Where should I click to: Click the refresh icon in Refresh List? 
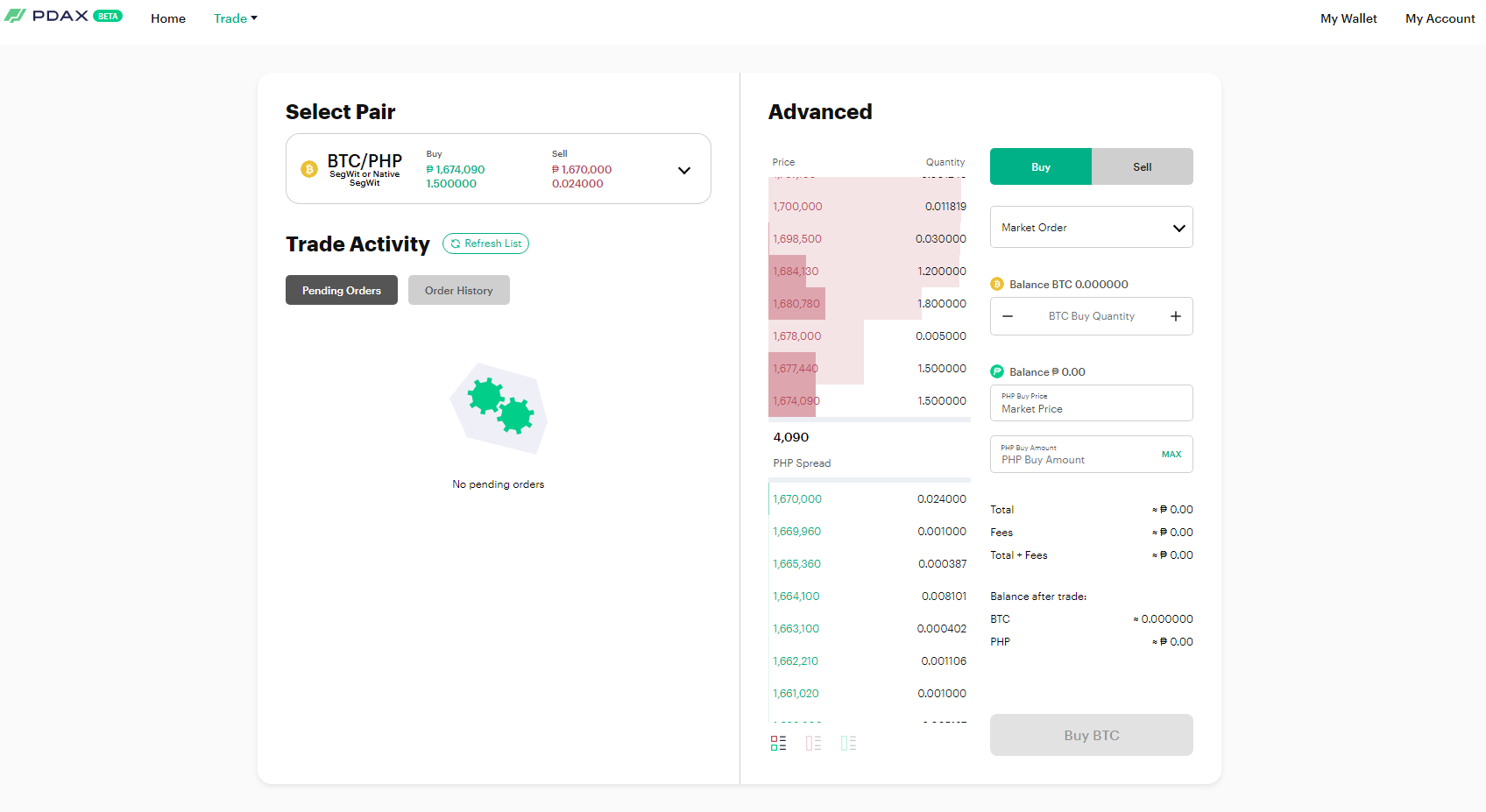pos(456,244)
